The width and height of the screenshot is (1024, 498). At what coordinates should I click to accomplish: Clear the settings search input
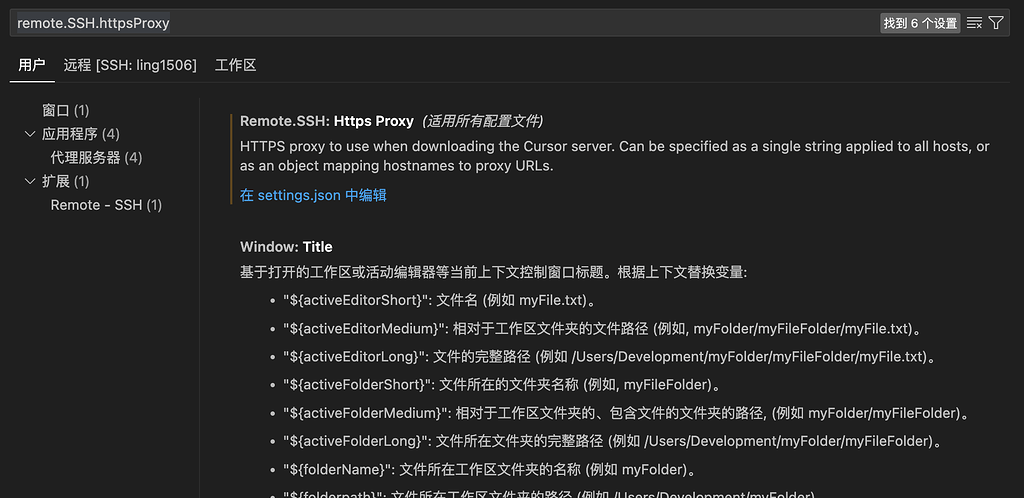(974, 23)
